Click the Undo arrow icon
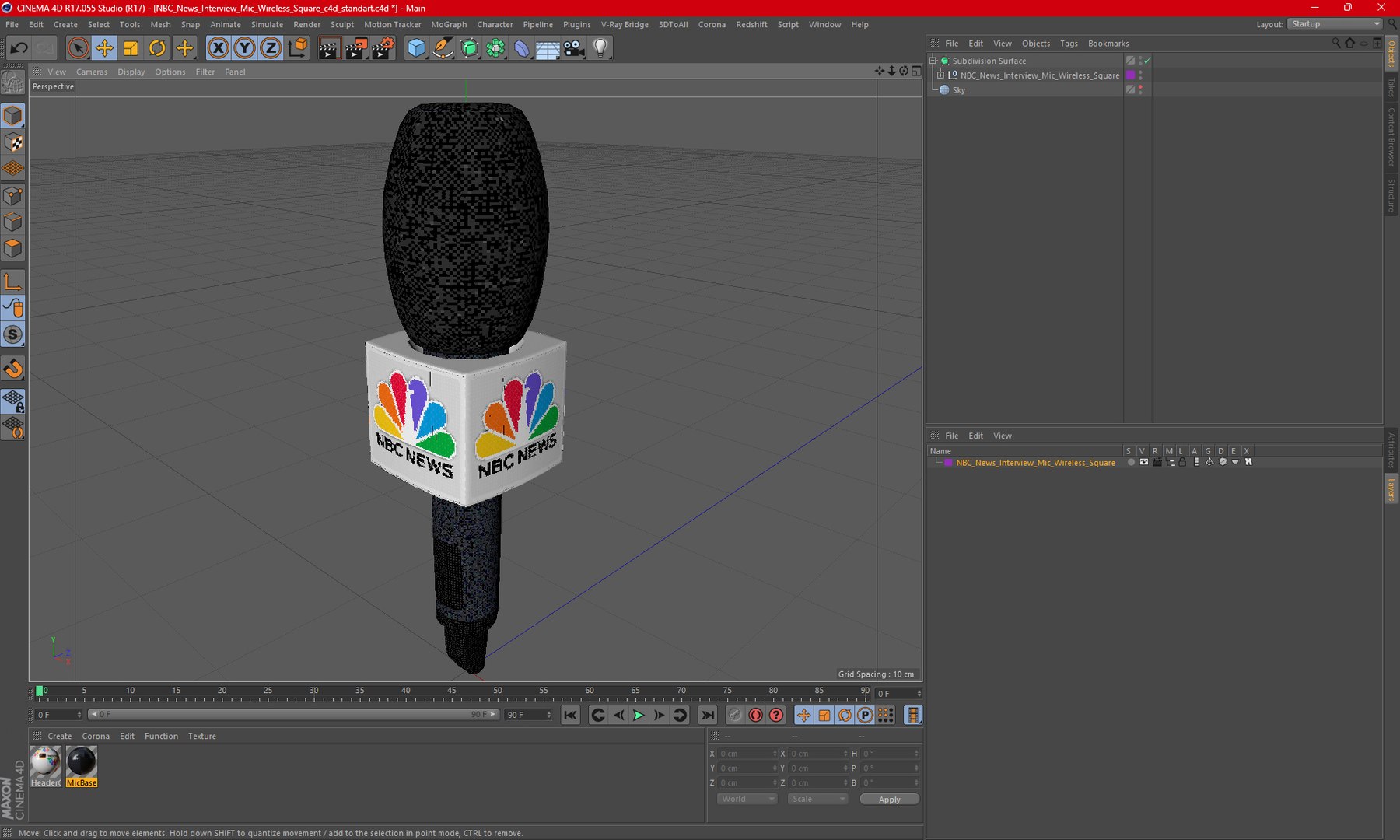This screenshot has width=1400, height=840. [x=19, y=48]
